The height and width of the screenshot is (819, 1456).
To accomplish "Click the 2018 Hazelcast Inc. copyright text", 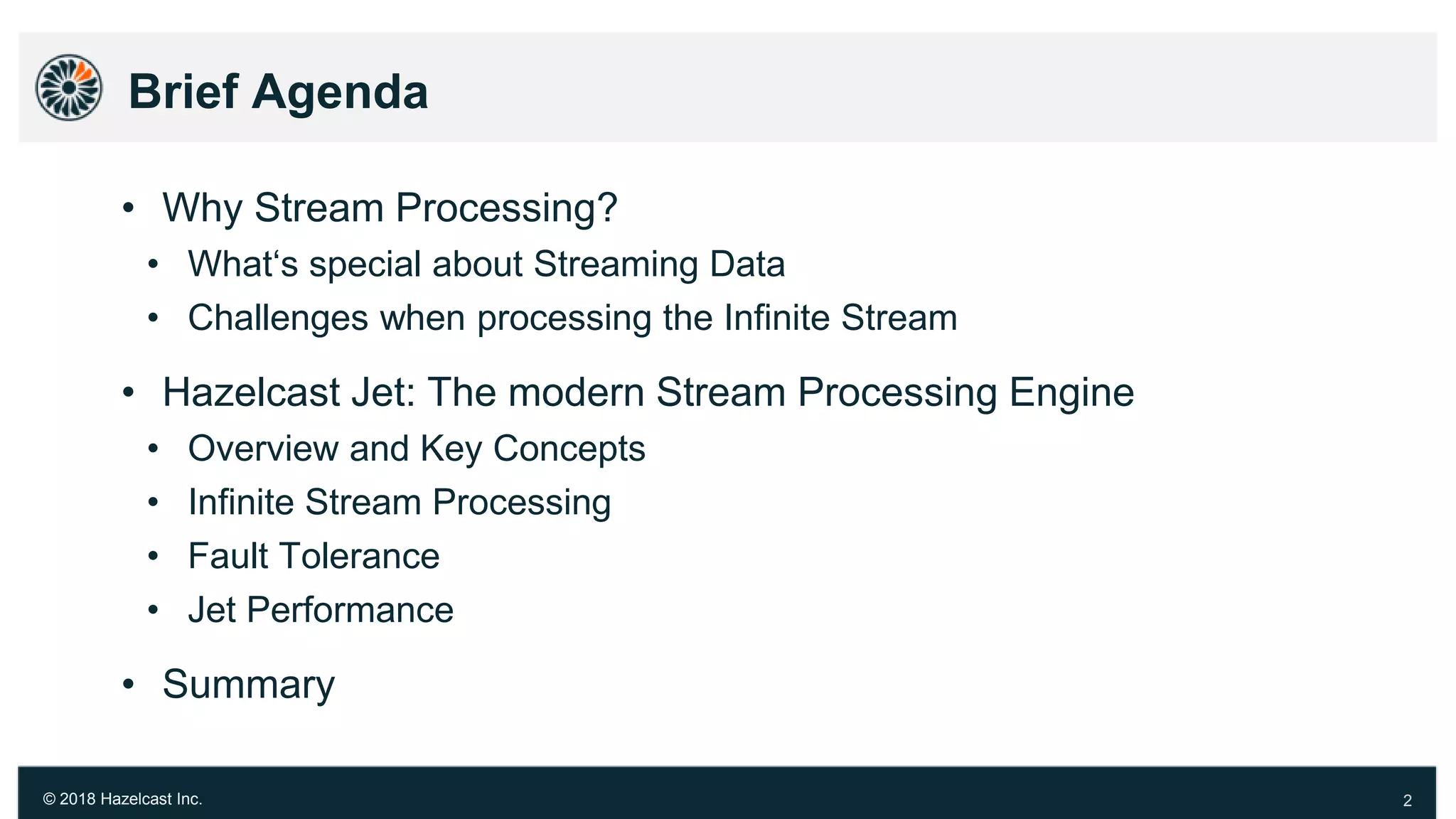I will (x=123, y=799).
